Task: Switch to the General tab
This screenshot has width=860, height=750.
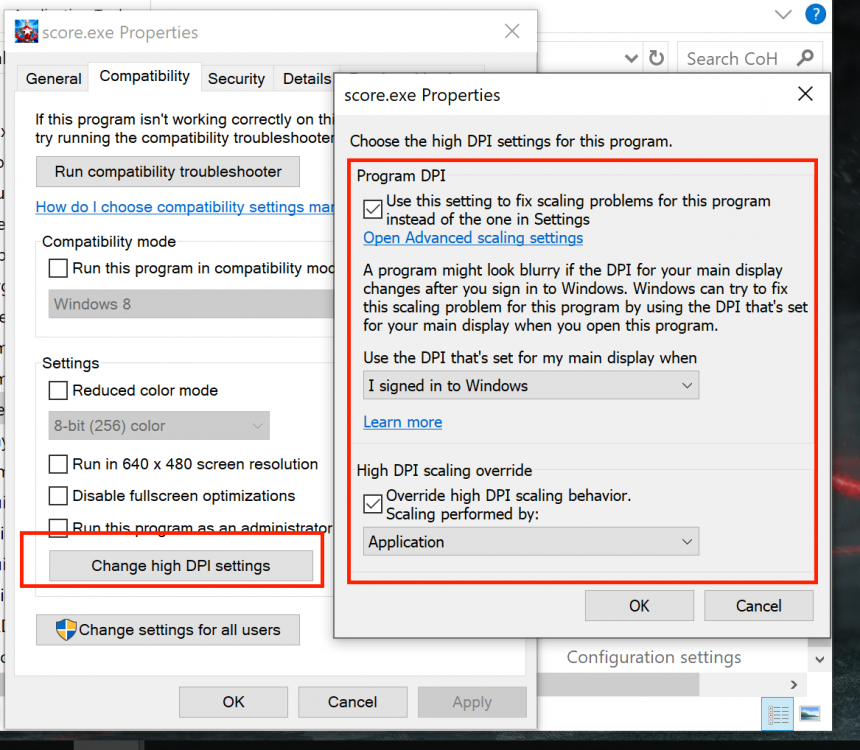Action: [53, 78]
